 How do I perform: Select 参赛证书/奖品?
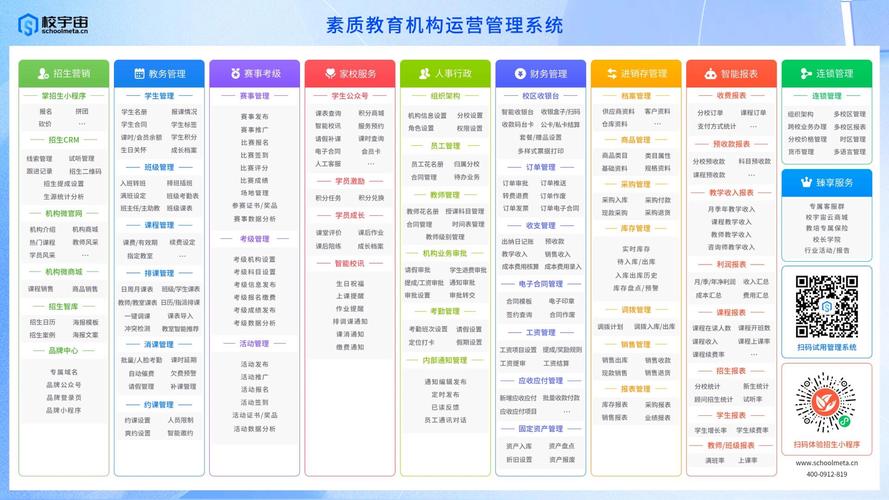click(x=255, y=206)
